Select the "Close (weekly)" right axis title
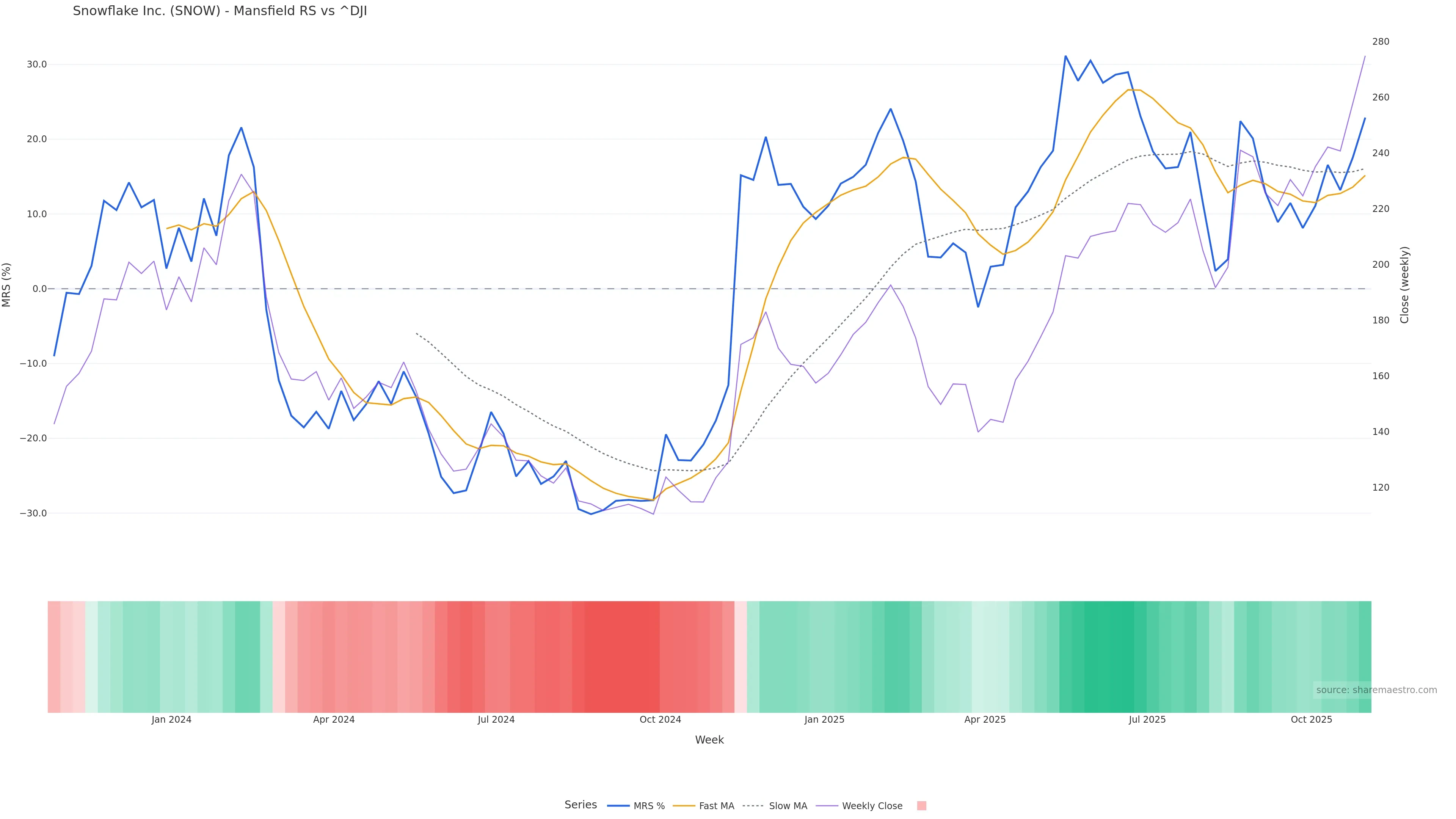The width and height of the screenshot is (1456, 819). (x=1404, y=285)
